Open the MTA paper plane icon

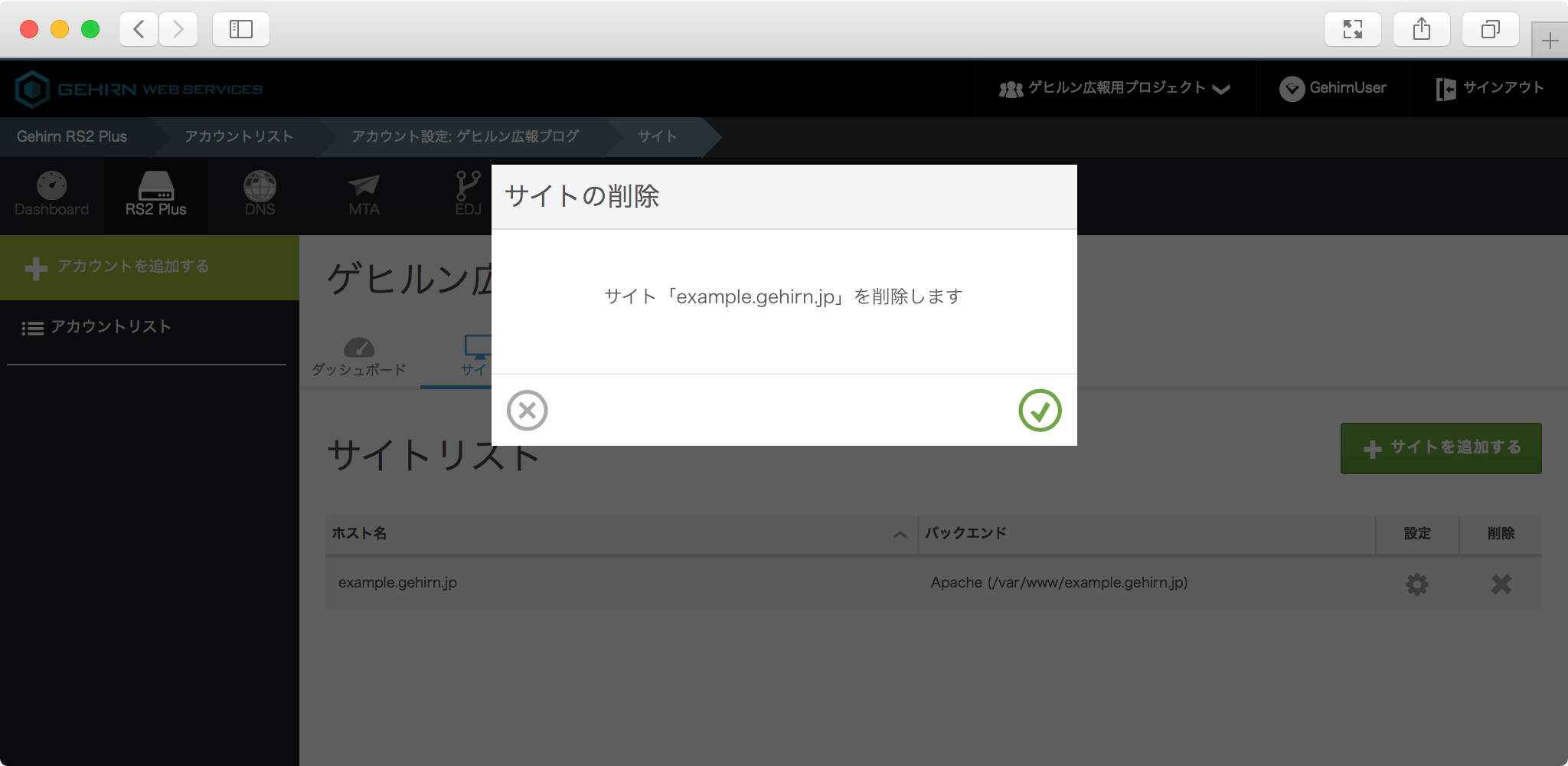coord(364,195)
